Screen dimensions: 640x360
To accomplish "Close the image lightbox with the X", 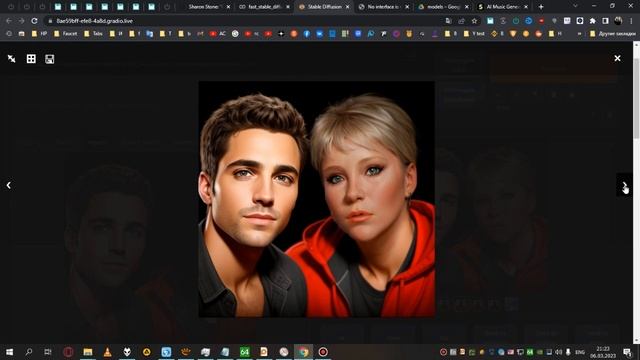I will 617,58.
